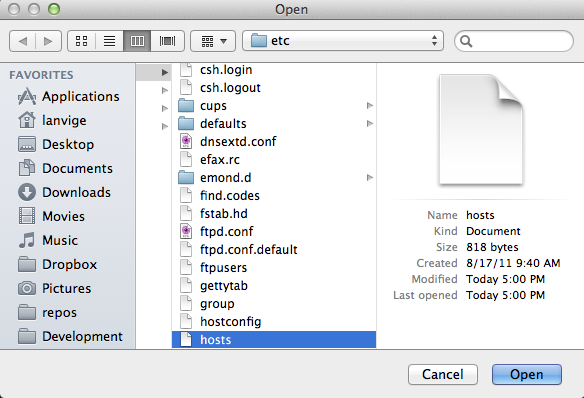The height and width of the screenshot is (398, 584).
Task: Switch to Cover Flow view
Action: coord(168,41)
